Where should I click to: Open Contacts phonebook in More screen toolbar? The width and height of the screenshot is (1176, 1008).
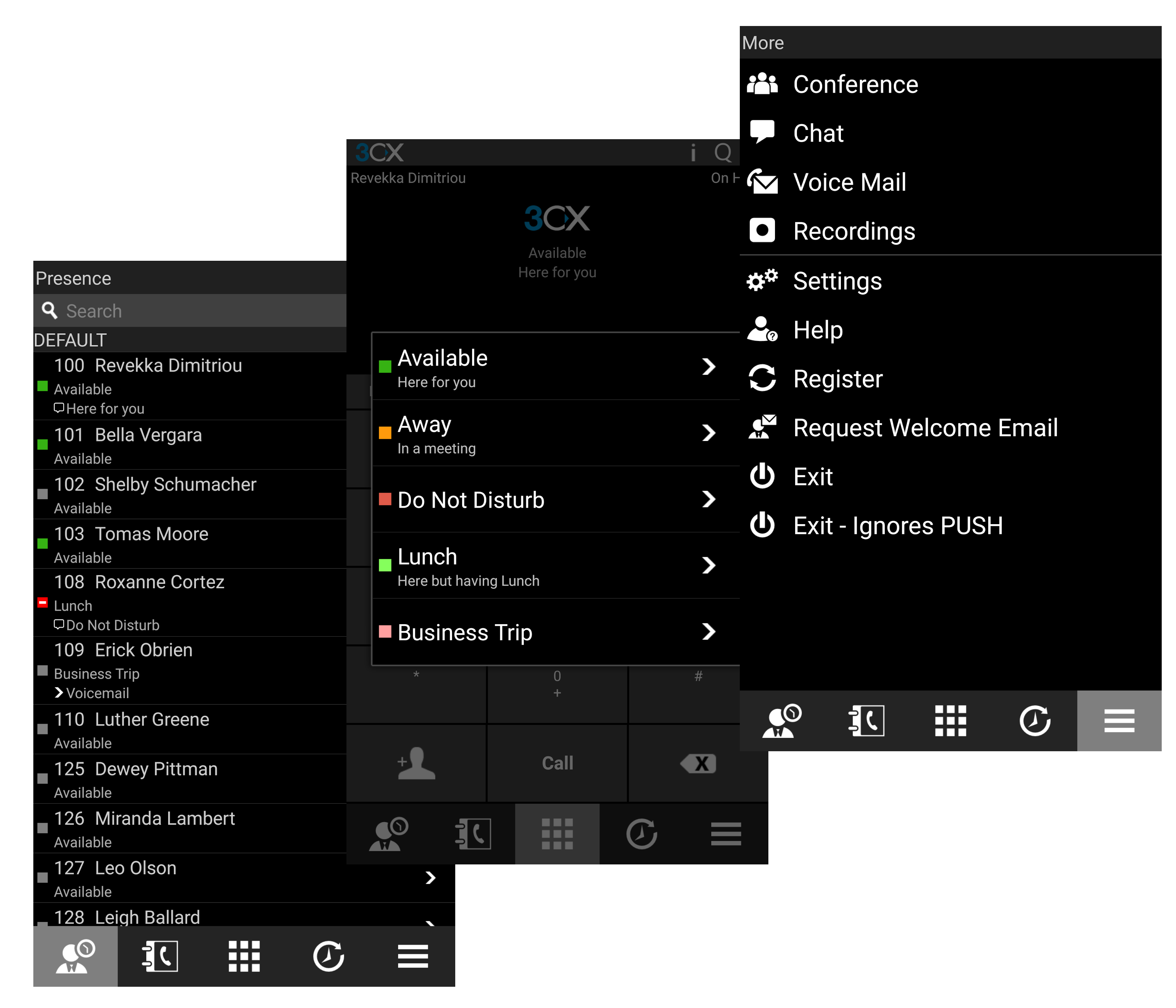click(x=866, y=720)
